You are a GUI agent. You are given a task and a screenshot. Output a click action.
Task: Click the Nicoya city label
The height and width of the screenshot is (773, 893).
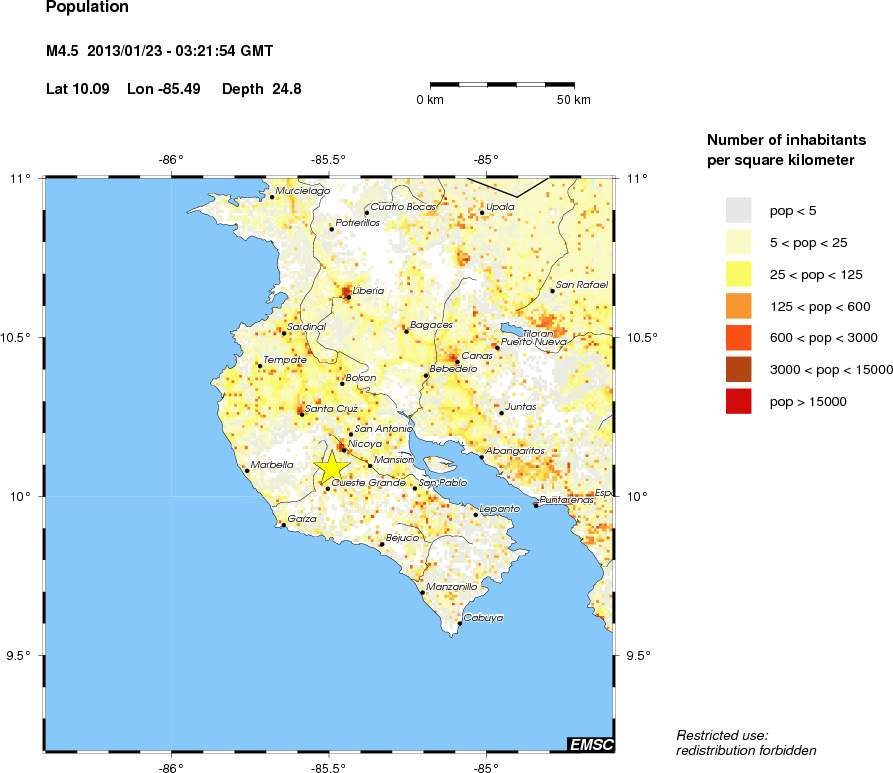point(365,443)
